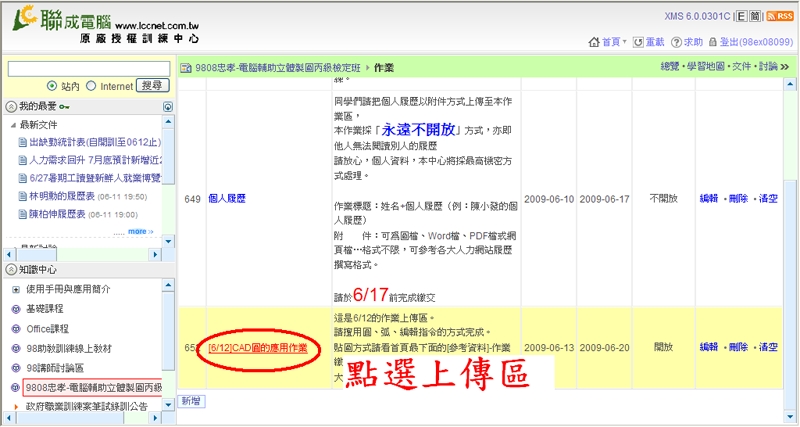Collapse the 知識中心 panel
This screenshot has width=800, height=427.
[x=11, y=269]
